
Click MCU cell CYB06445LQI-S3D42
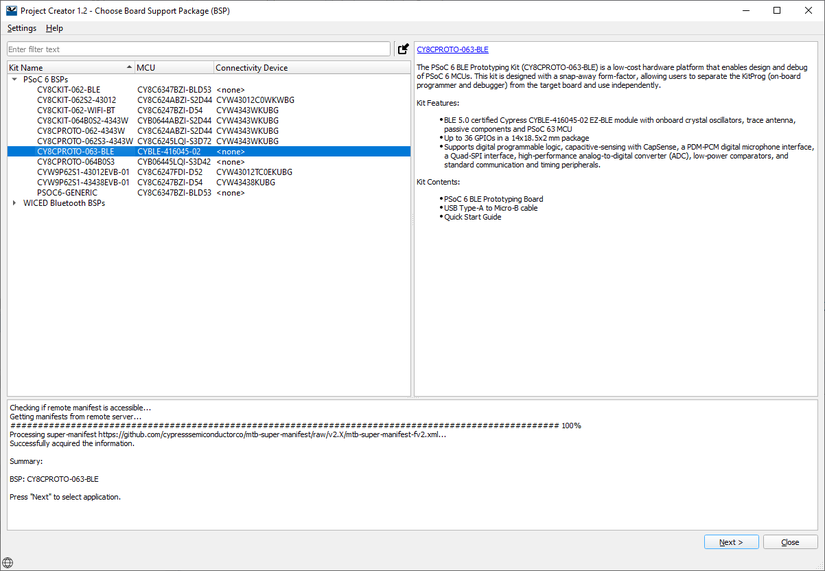coord(174,162)
